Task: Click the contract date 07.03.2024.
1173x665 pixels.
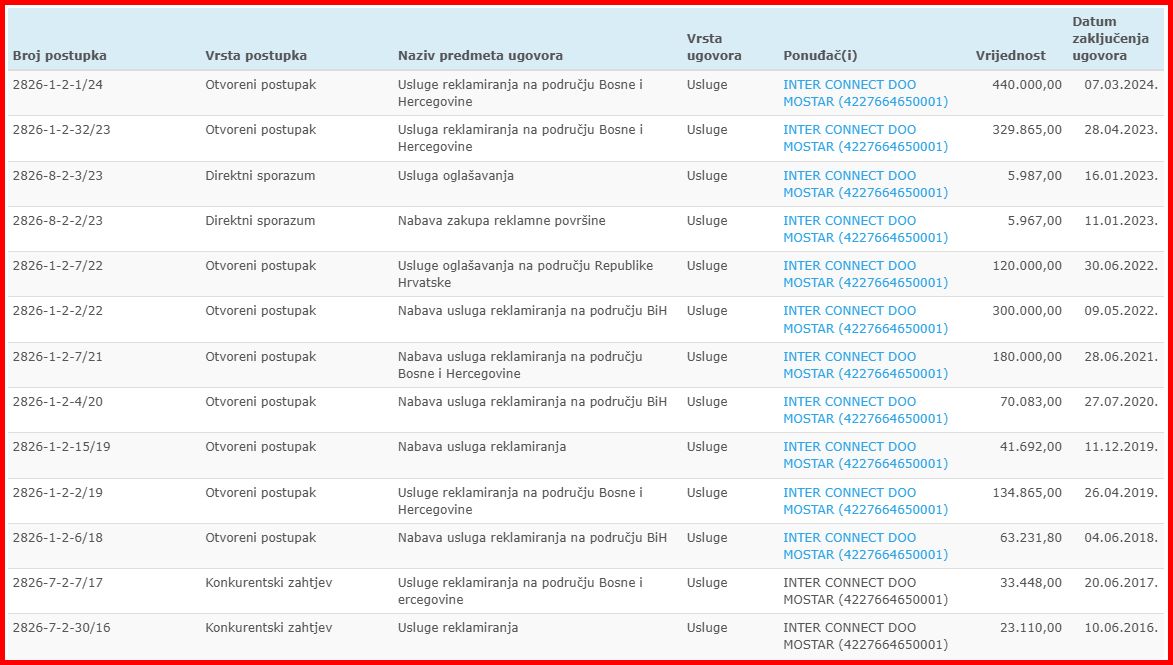Action: tap(1121, 85)
